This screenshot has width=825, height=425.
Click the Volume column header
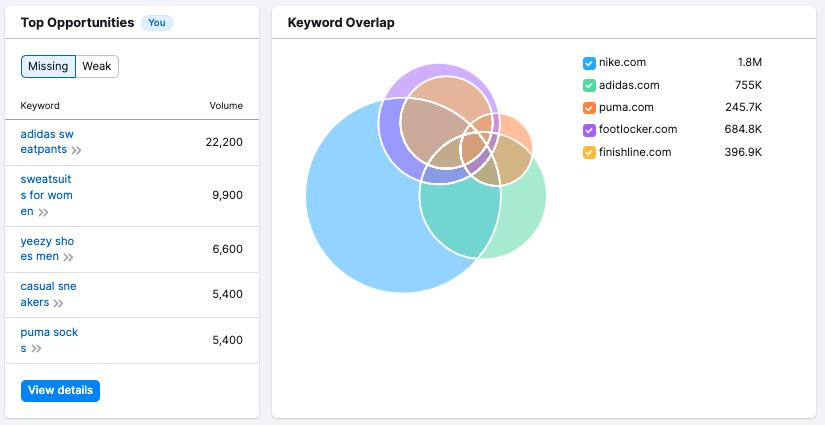(226, 106)
